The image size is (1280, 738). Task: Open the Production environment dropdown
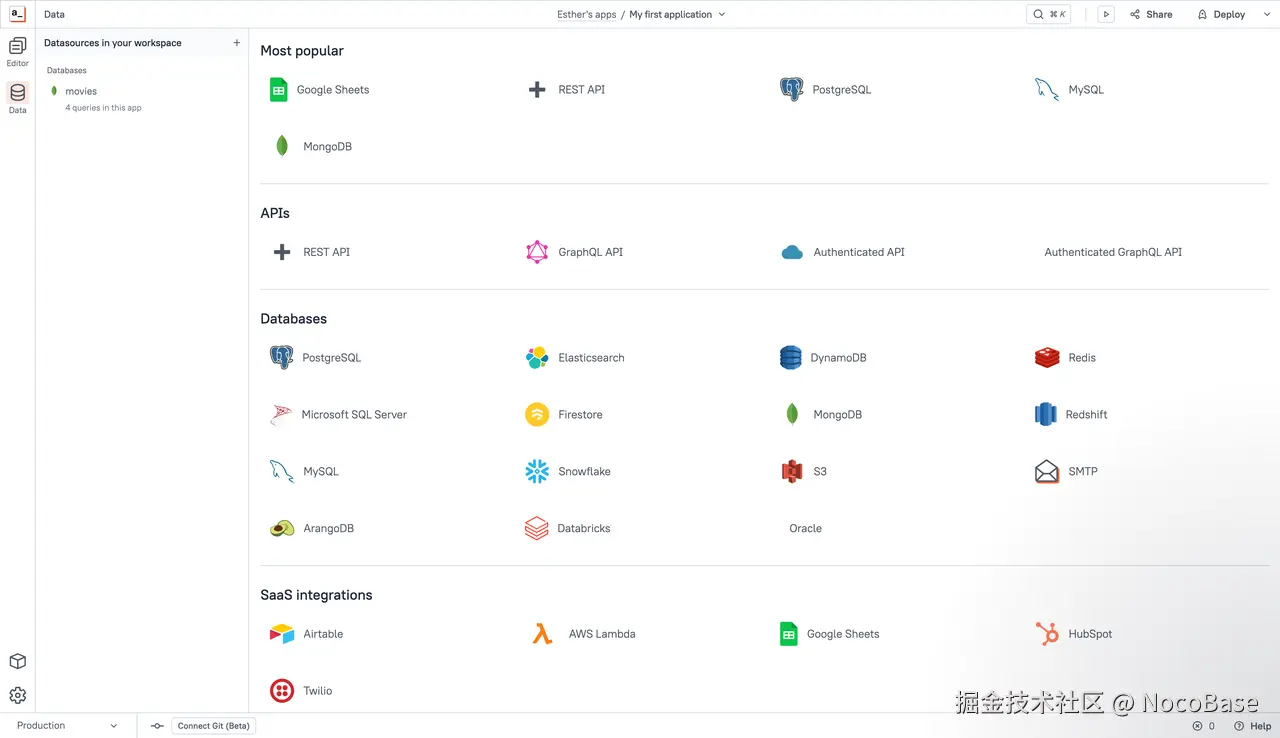point(65,725)
